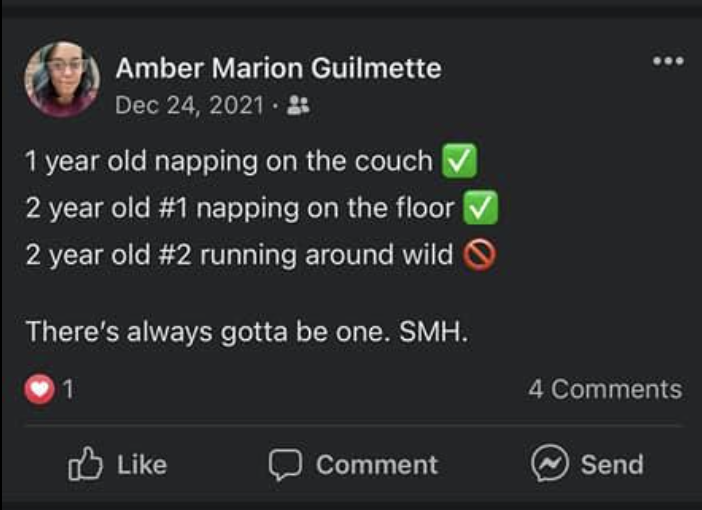Viewport: 702px width, 510px height.
Task: Click the friends audience icon beside the date
Action: point(297,104)
